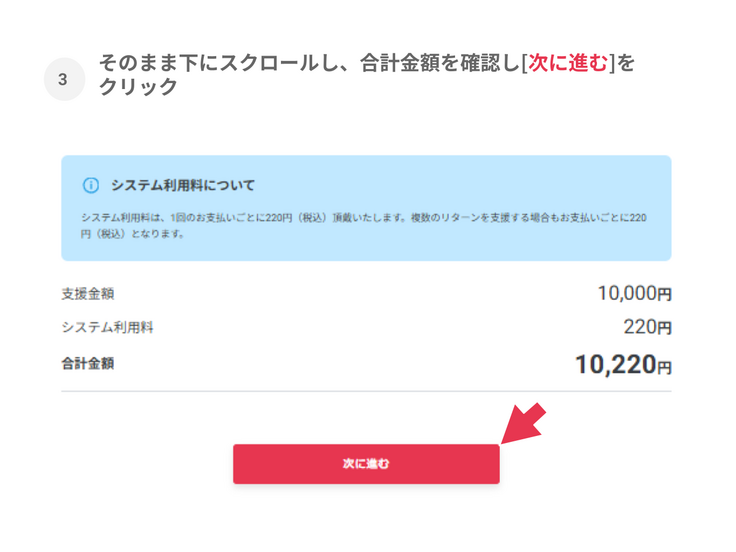Select the システム利用料について title

pos(183,186)
